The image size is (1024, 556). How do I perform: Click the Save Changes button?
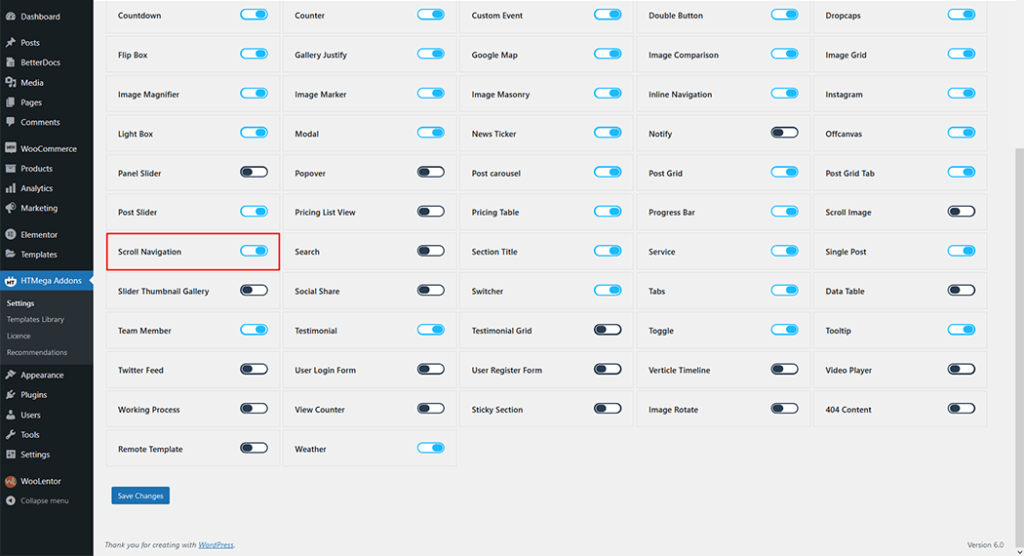pos(140,496)
